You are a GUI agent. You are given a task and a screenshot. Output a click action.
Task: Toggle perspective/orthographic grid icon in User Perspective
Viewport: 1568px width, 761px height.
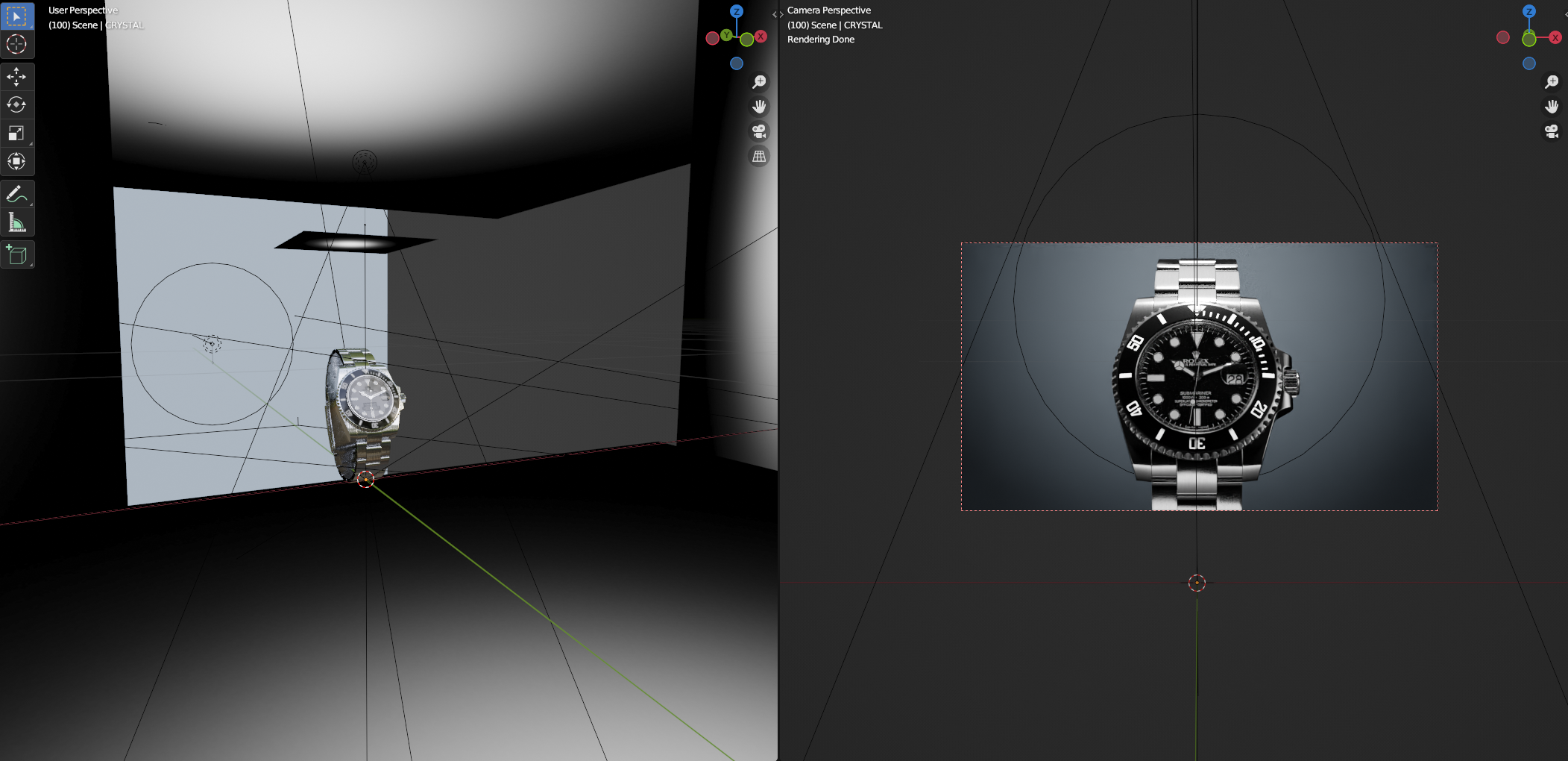point(759,156)
